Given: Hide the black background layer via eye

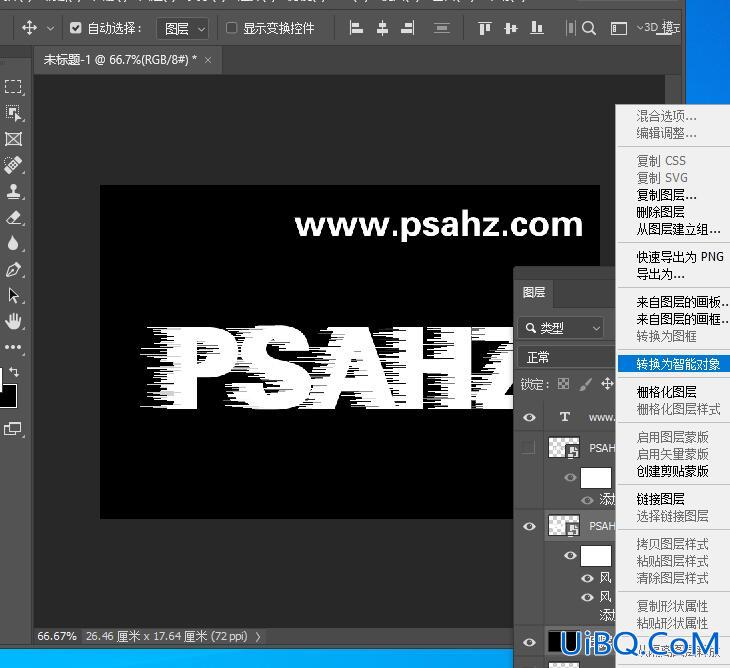Looking at the screenshot, I should 529,642.
